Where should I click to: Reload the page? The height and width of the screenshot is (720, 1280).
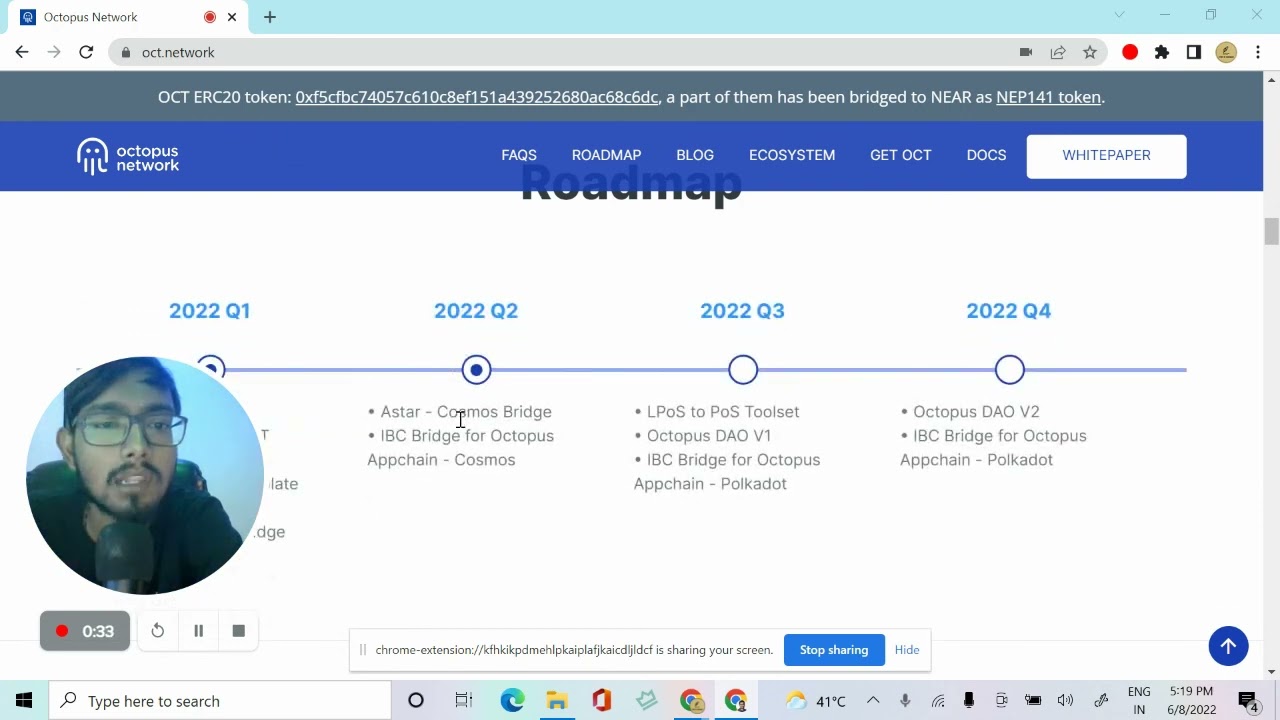coord(86,52)
